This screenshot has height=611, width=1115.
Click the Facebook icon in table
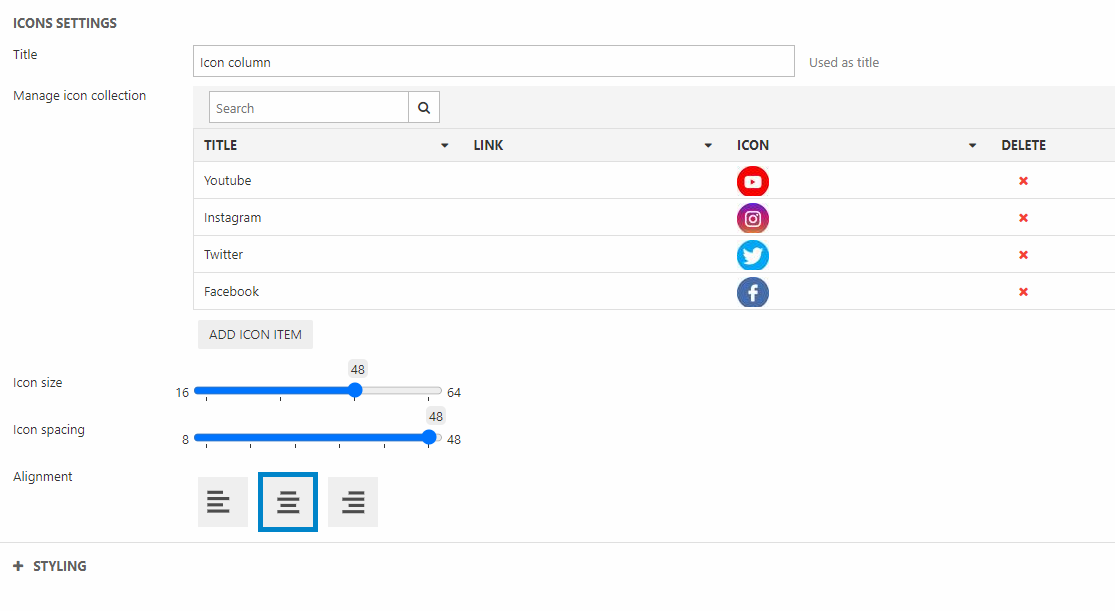tap(752, 292)
